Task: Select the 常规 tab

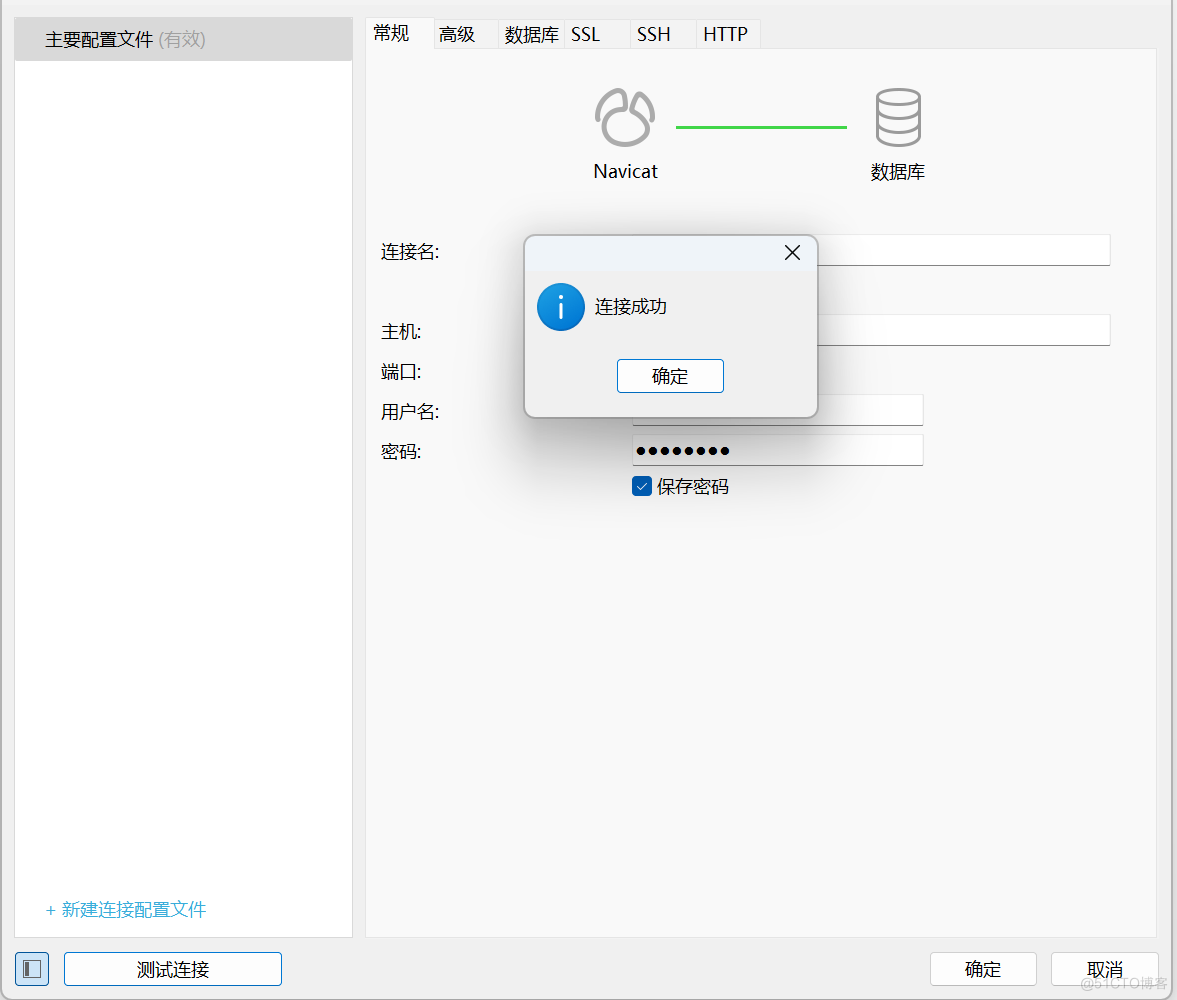Action: pos(391,33)
